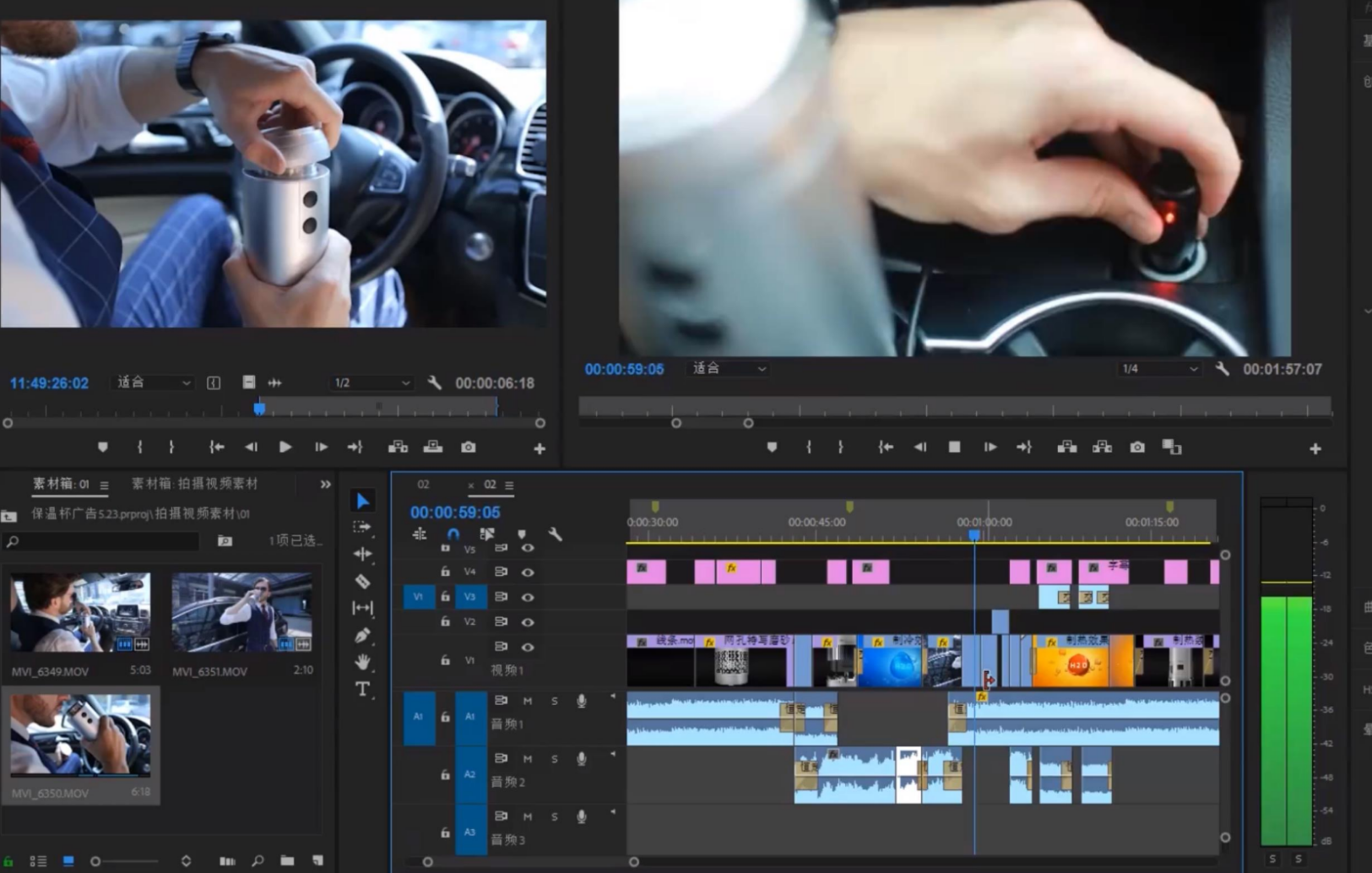Export a frame from the Source Monitor
Screen dimensions: 1372x873
(x=469, y=447)
